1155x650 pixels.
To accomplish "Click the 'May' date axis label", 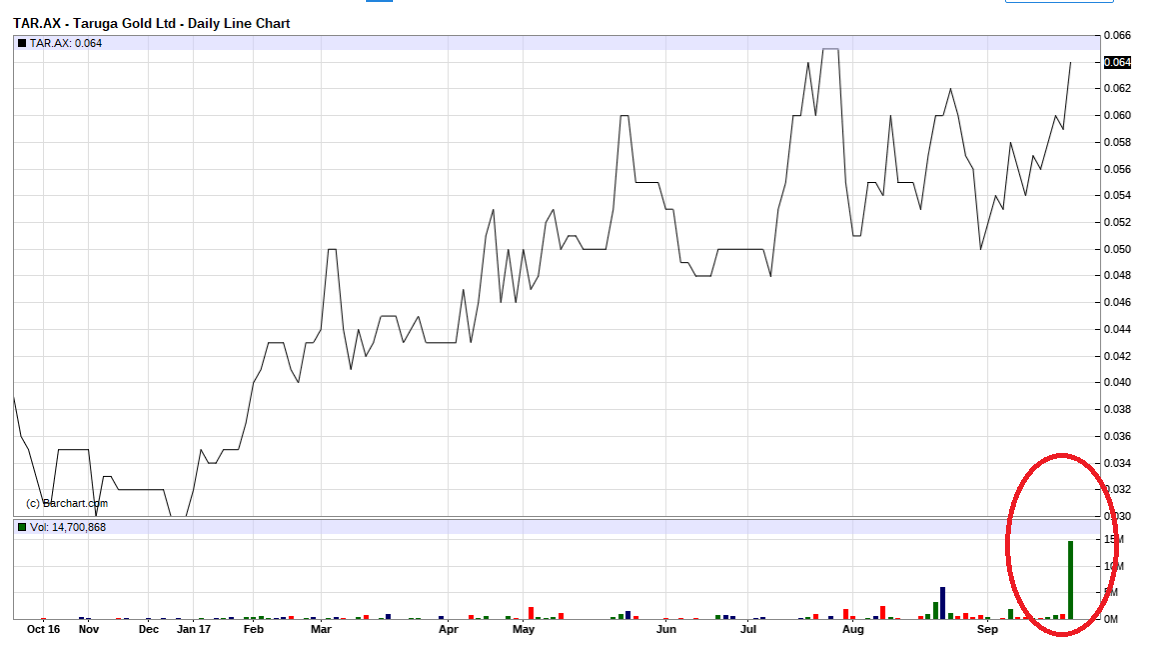I will click(x=524, y=629).
